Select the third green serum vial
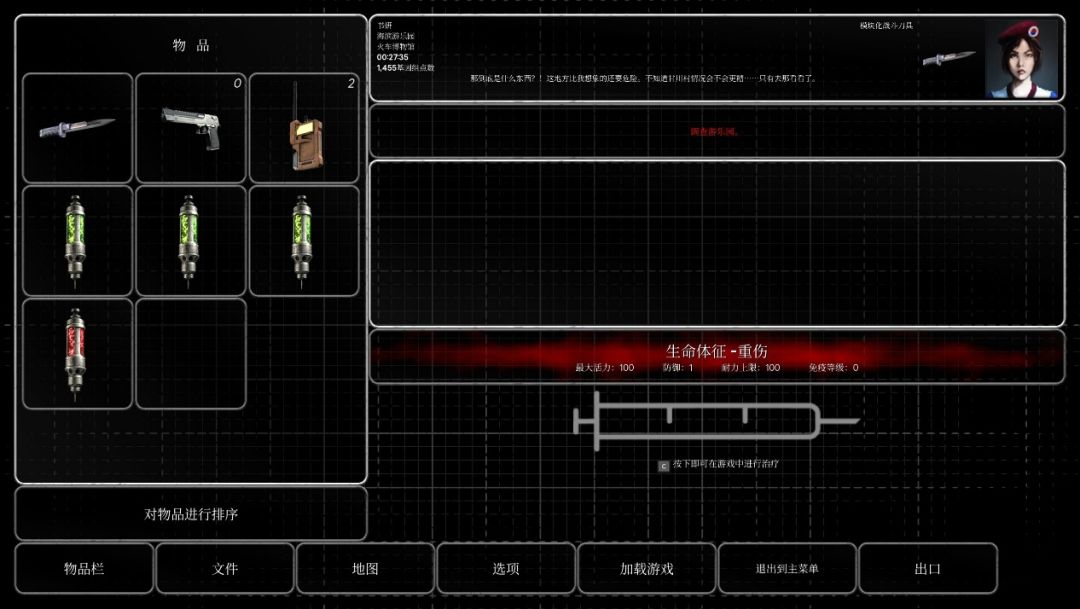The height and width of the screenshot is (609, 1080). pyautogui.click(x=304, y=241)
